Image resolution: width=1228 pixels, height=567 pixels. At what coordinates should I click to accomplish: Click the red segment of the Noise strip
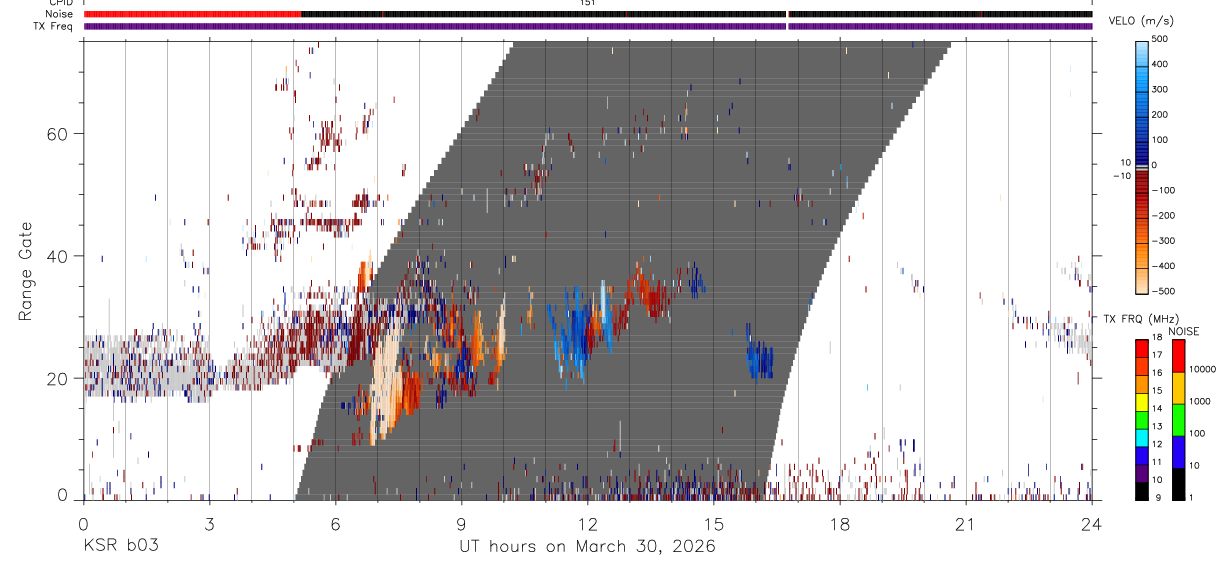[192, 14]
